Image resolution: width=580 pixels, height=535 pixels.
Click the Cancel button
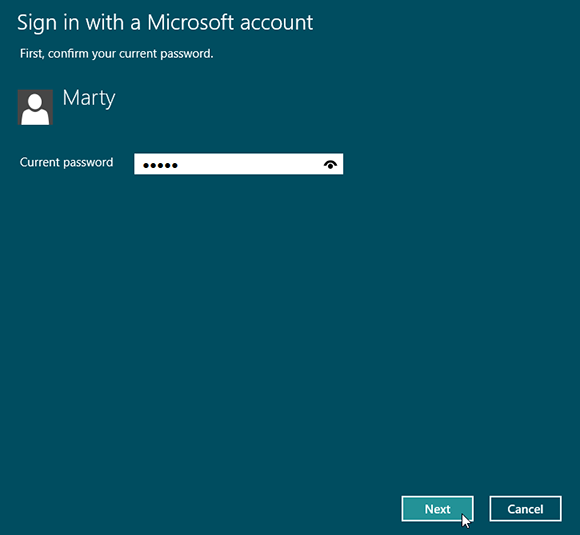click(525, 509)
